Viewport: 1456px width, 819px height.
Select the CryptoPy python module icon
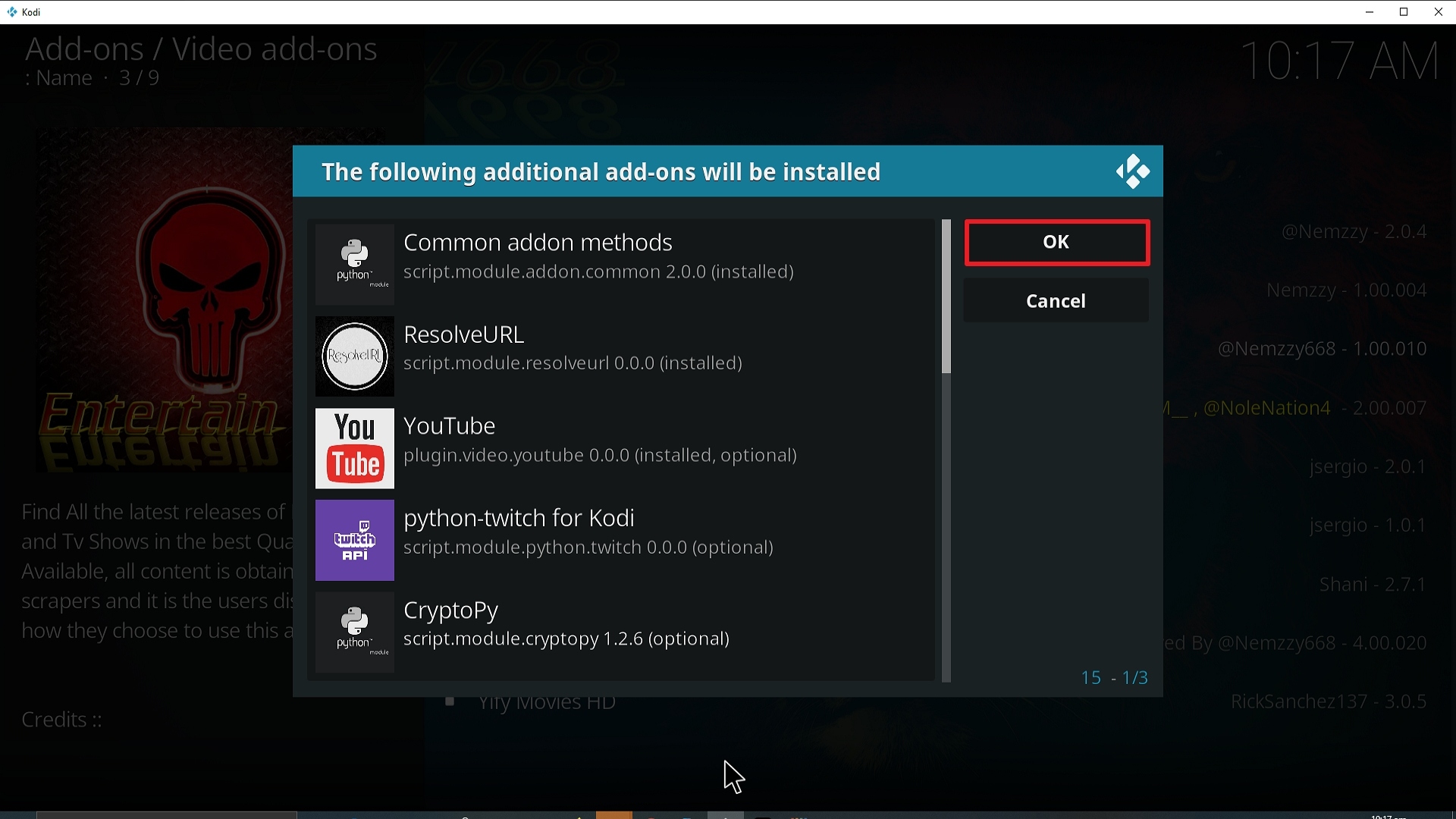point(355,632)
